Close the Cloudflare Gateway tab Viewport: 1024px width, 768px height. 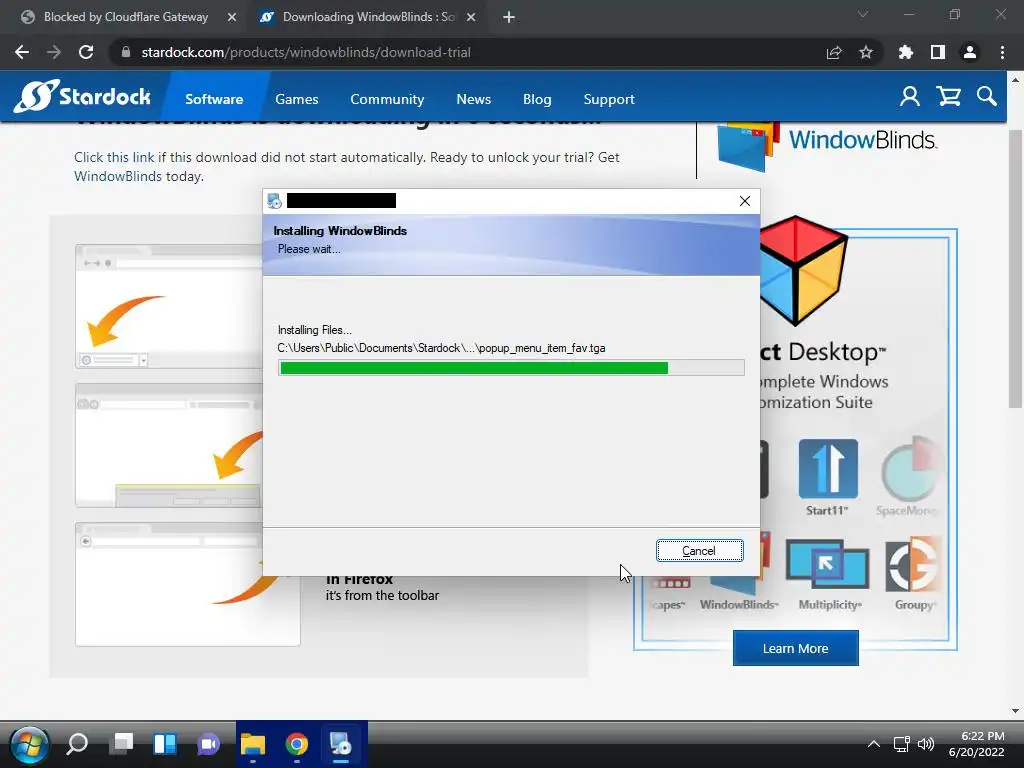232,17
